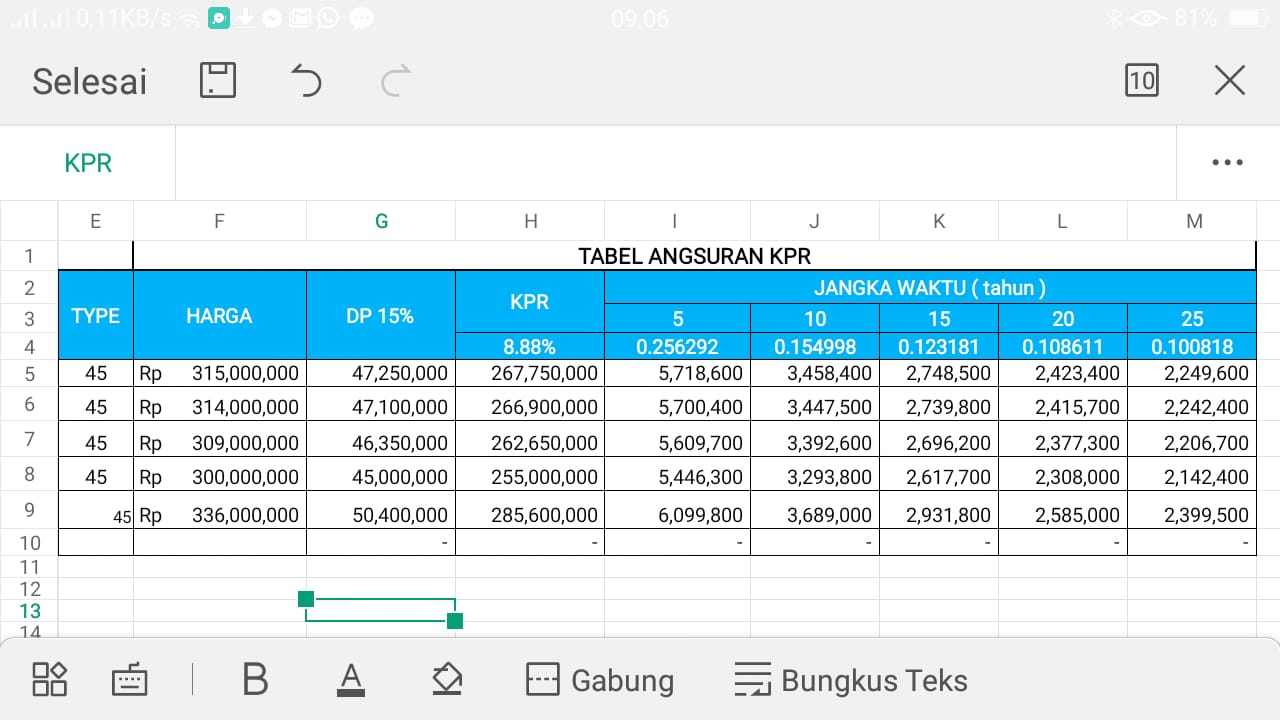This screenshot has width=1280, height=720.
Task: Select the fill color bucket icon
Action: click(447, 679)
